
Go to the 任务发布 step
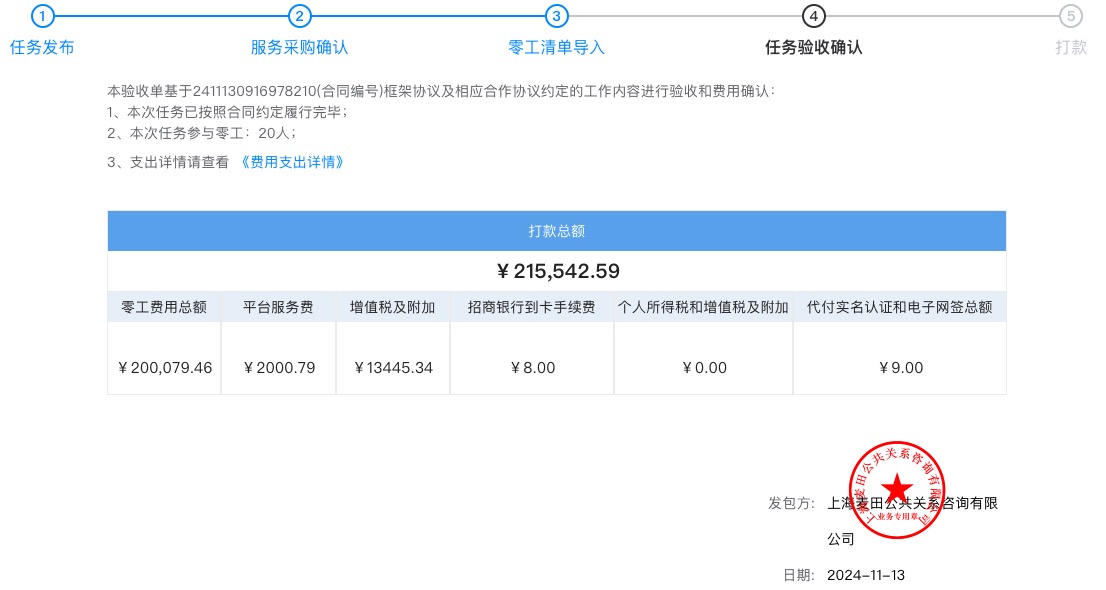point(42,47)
